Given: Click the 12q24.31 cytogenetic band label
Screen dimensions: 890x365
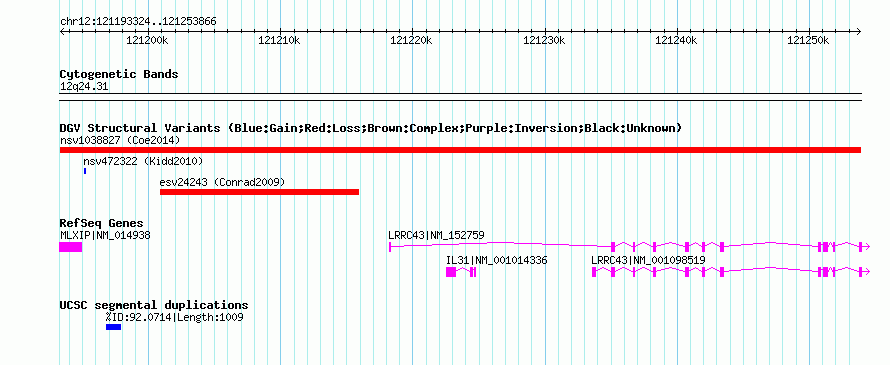Looking at the screenshot, I should click(x=84, y=87).
